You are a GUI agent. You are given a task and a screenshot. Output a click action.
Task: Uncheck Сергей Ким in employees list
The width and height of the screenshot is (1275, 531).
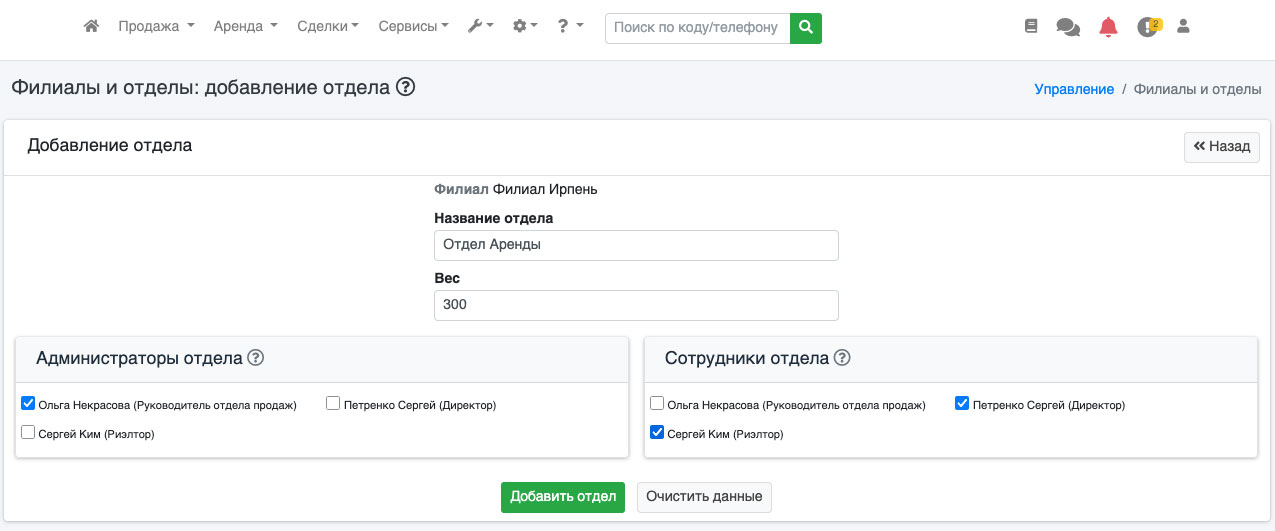657,433
